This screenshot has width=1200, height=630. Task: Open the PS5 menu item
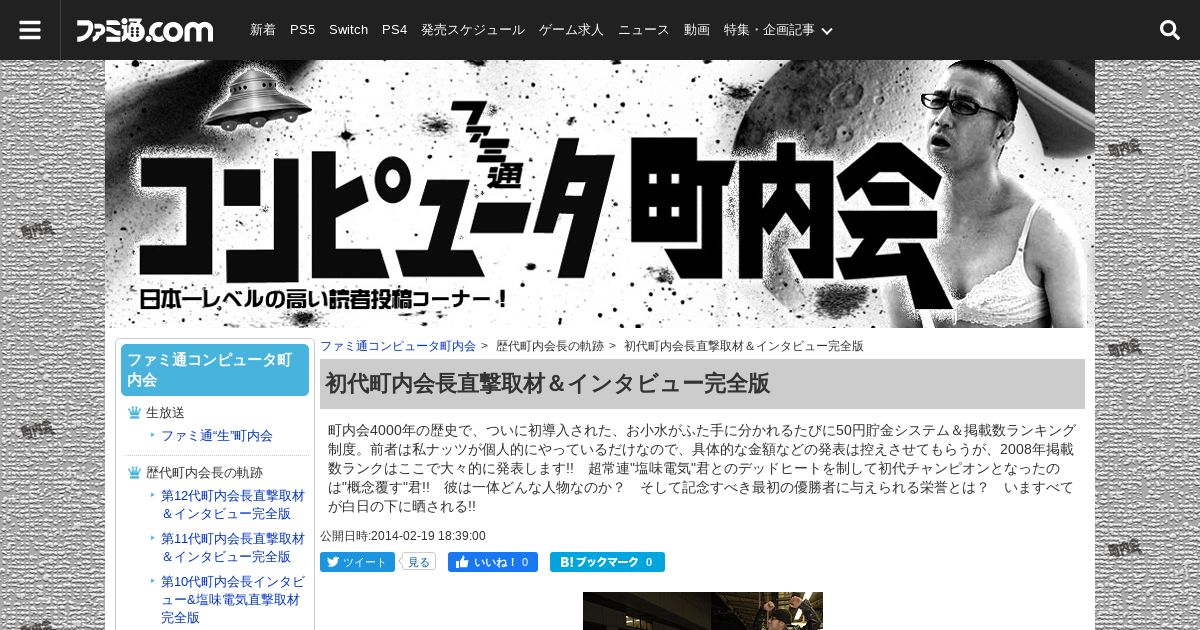(302, 30)
